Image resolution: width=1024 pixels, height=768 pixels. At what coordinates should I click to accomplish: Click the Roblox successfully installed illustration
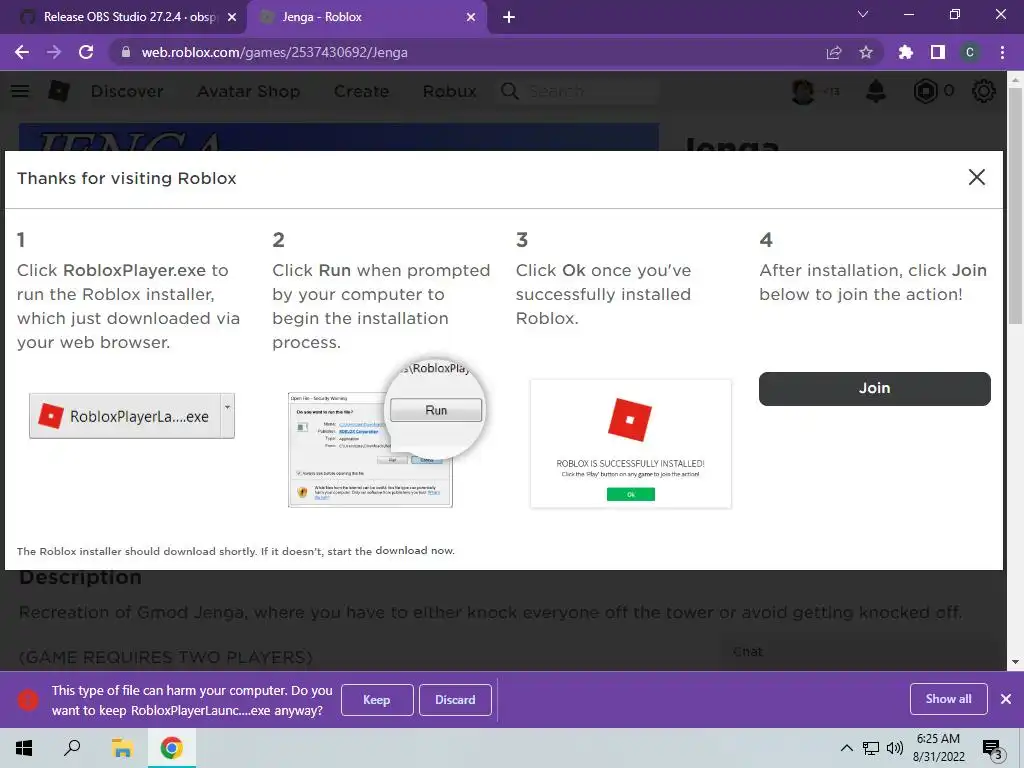631,444
